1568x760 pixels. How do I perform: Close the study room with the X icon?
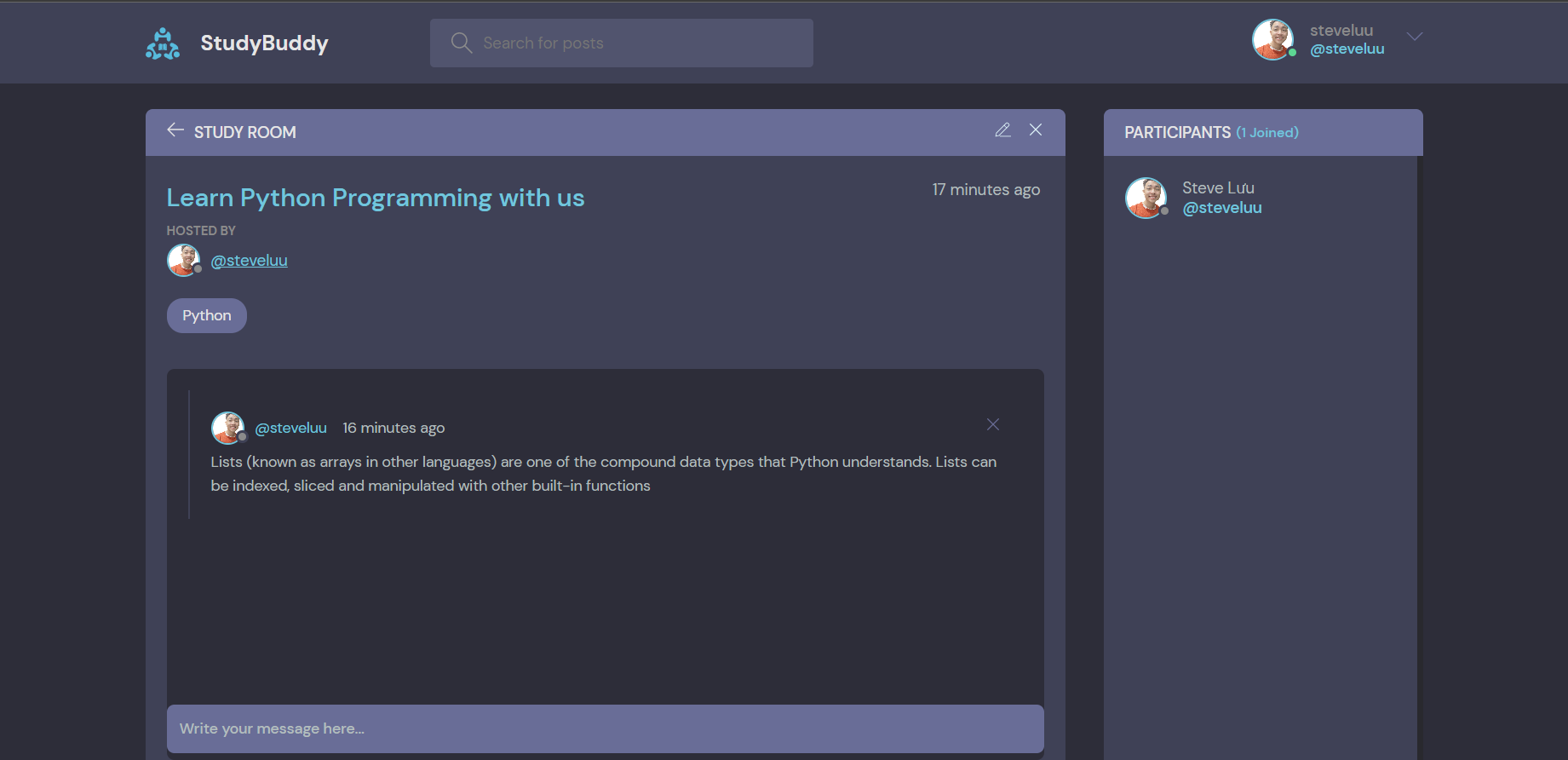(x=1035, y=130)
